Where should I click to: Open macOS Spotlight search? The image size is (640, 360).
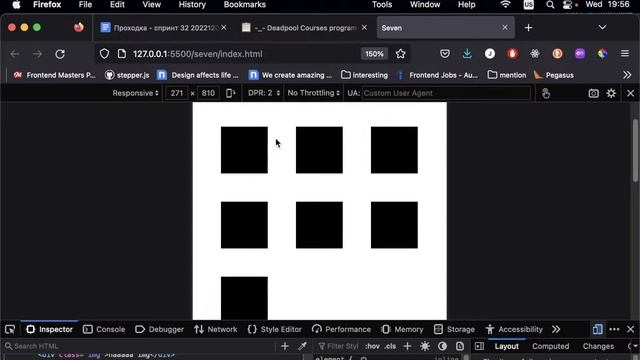point(550,5)
